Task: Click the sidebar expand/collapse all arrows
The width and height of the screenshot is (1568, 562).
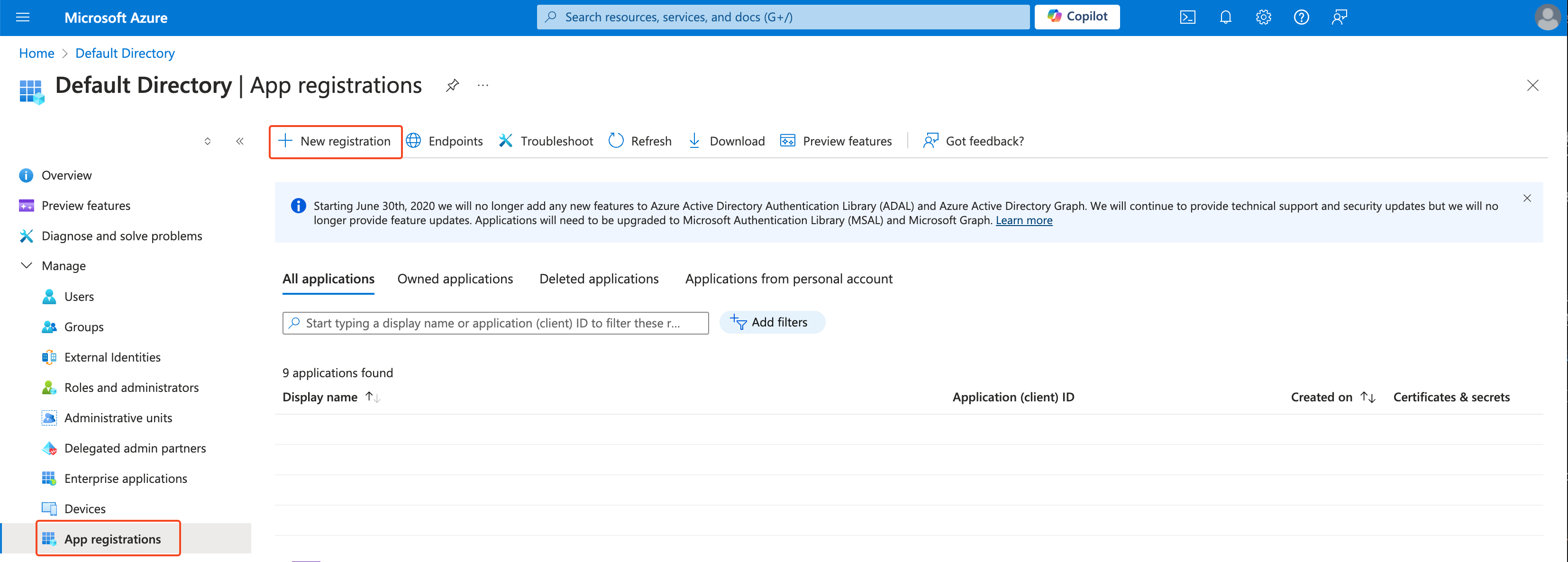Action: click(208, 141)
